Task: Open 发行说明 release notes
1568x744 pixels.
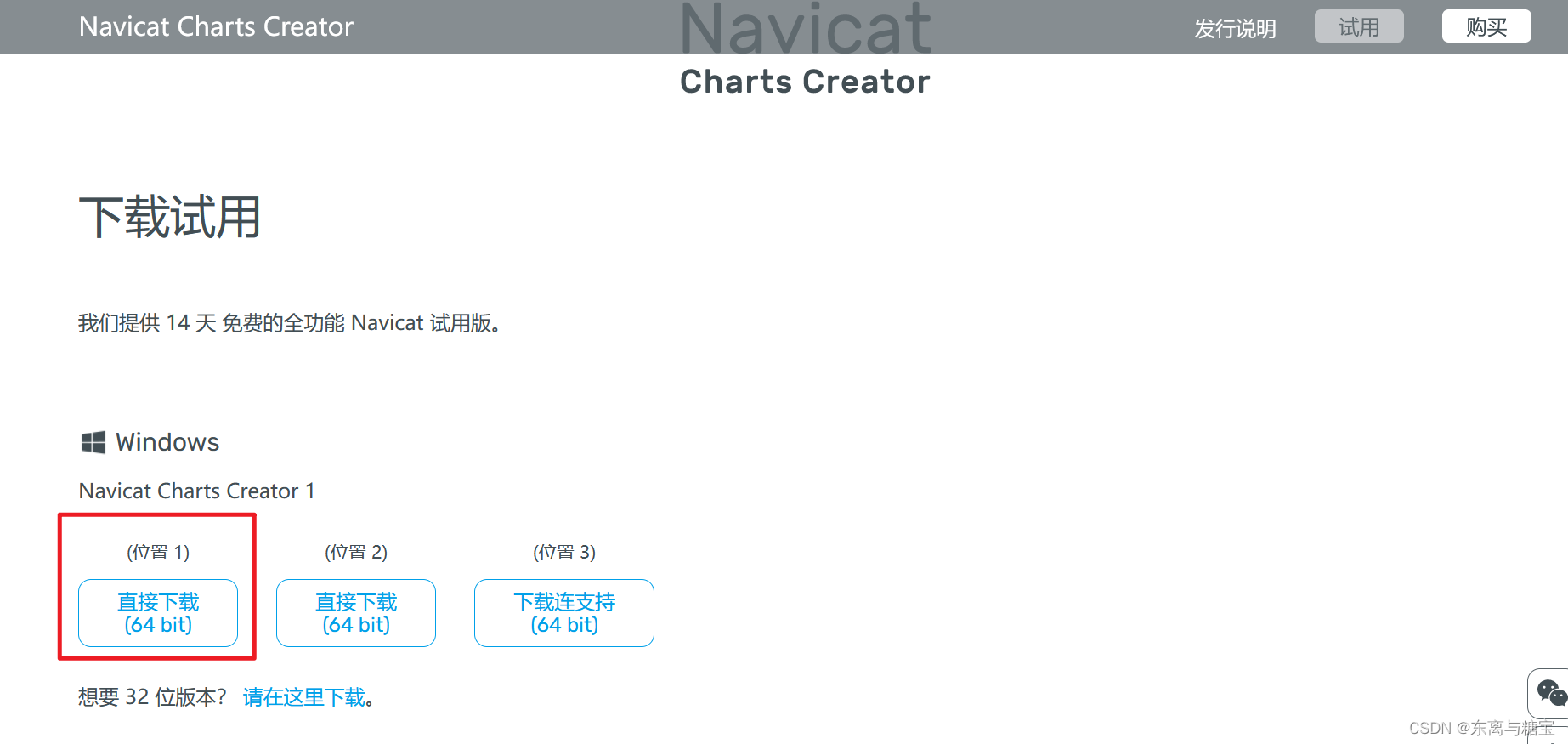Action: [1235, 28]
